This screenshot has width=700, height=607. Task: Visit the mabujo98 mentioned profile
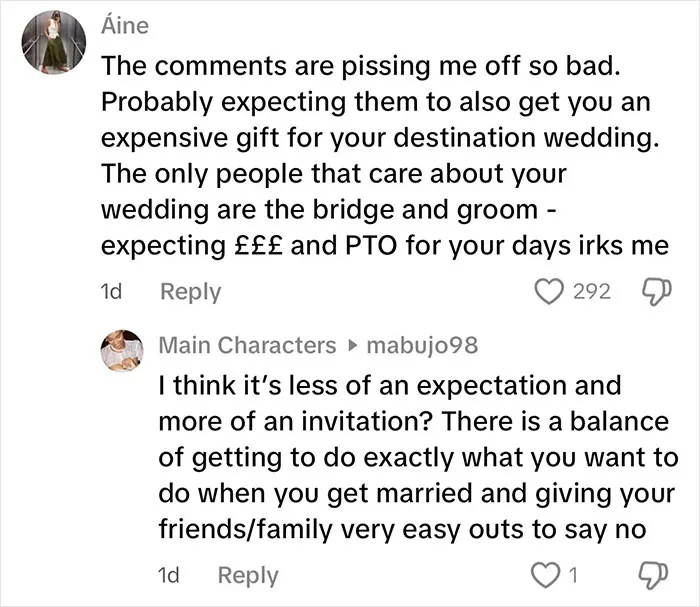tap(422, 346)
